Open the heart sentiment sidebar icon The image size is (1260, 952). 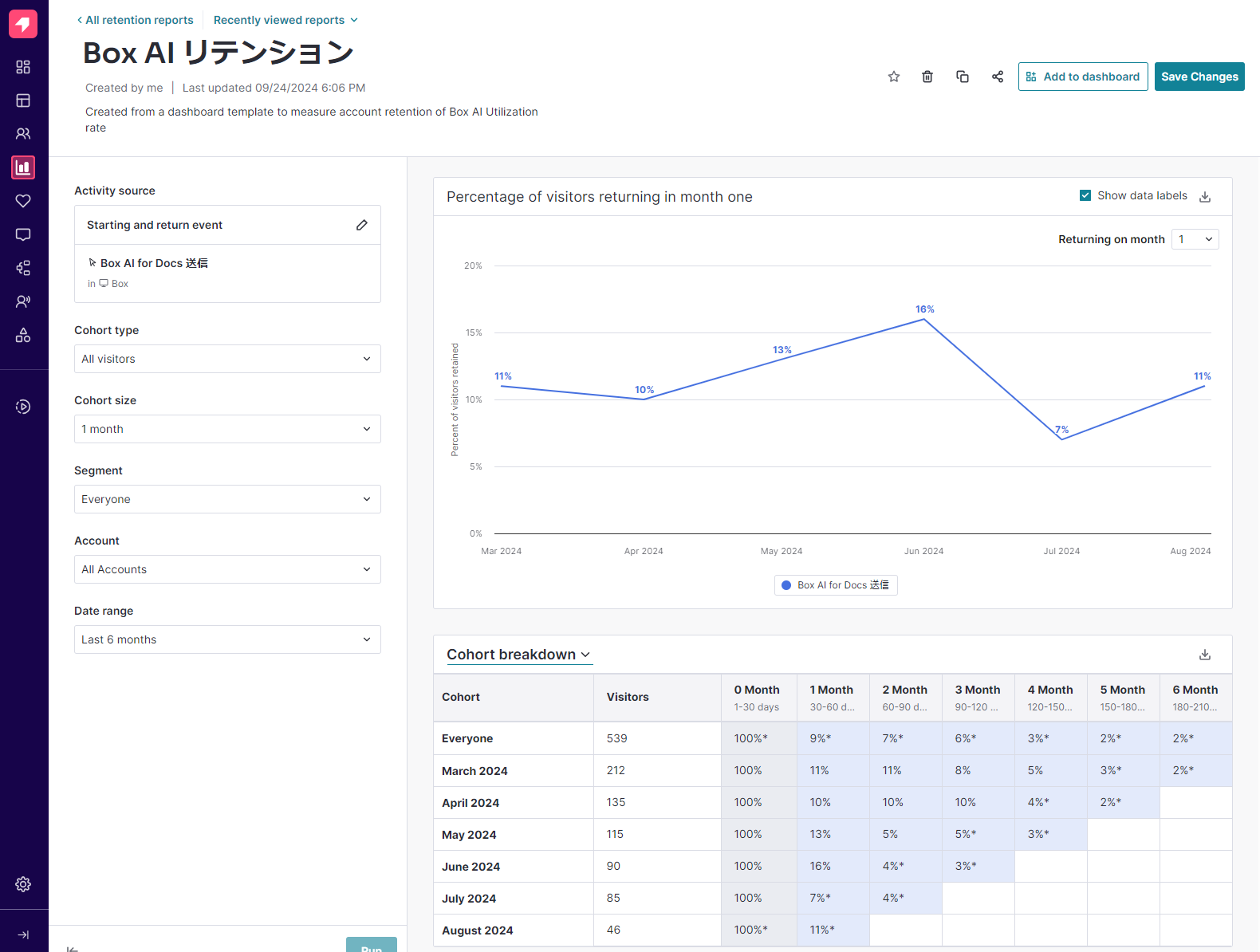pos(23,201)
